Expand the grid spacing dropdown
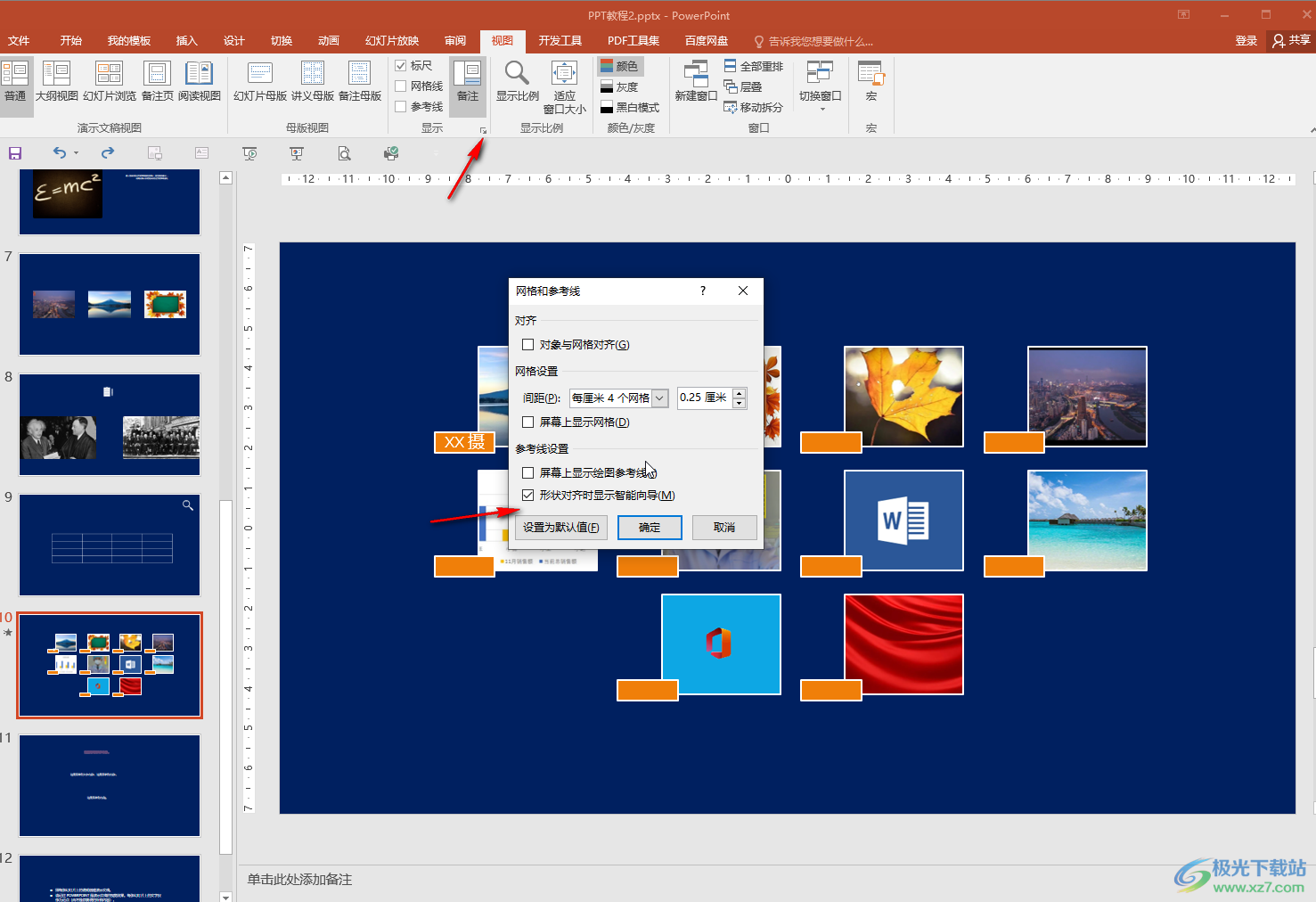 [x=659, y=398]
